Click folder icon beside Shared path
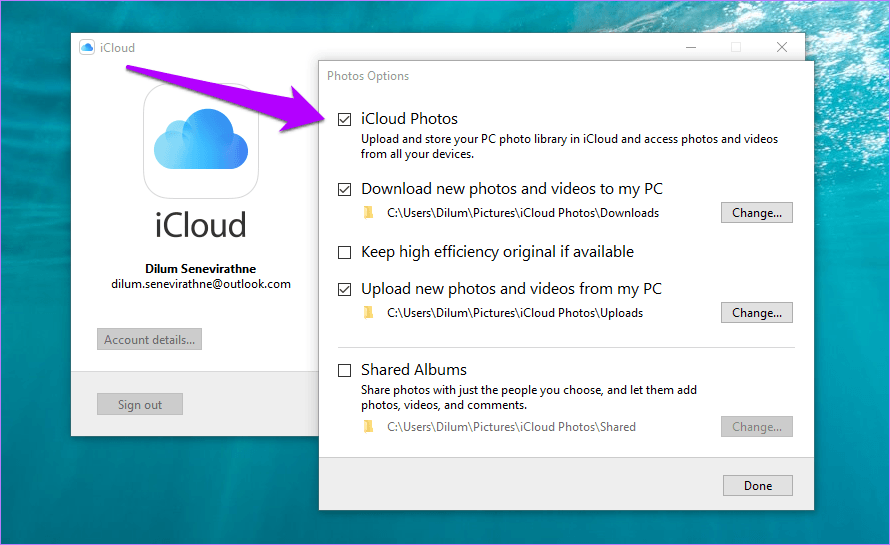The image size is (890, 545). [x=369, y=427]
